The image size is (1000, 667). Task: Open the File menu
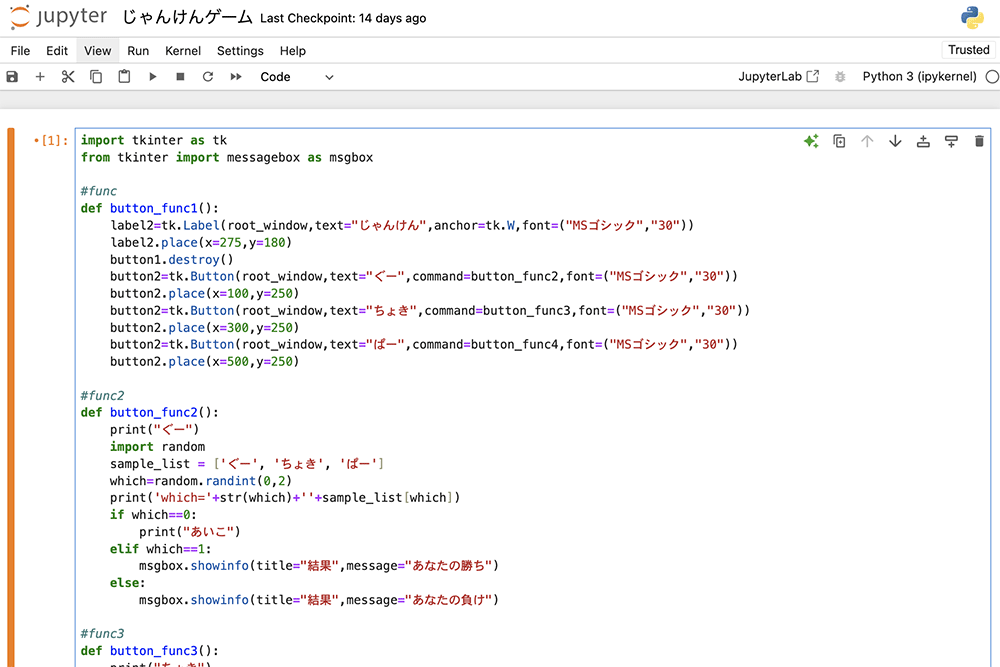(x=20, y=50)
